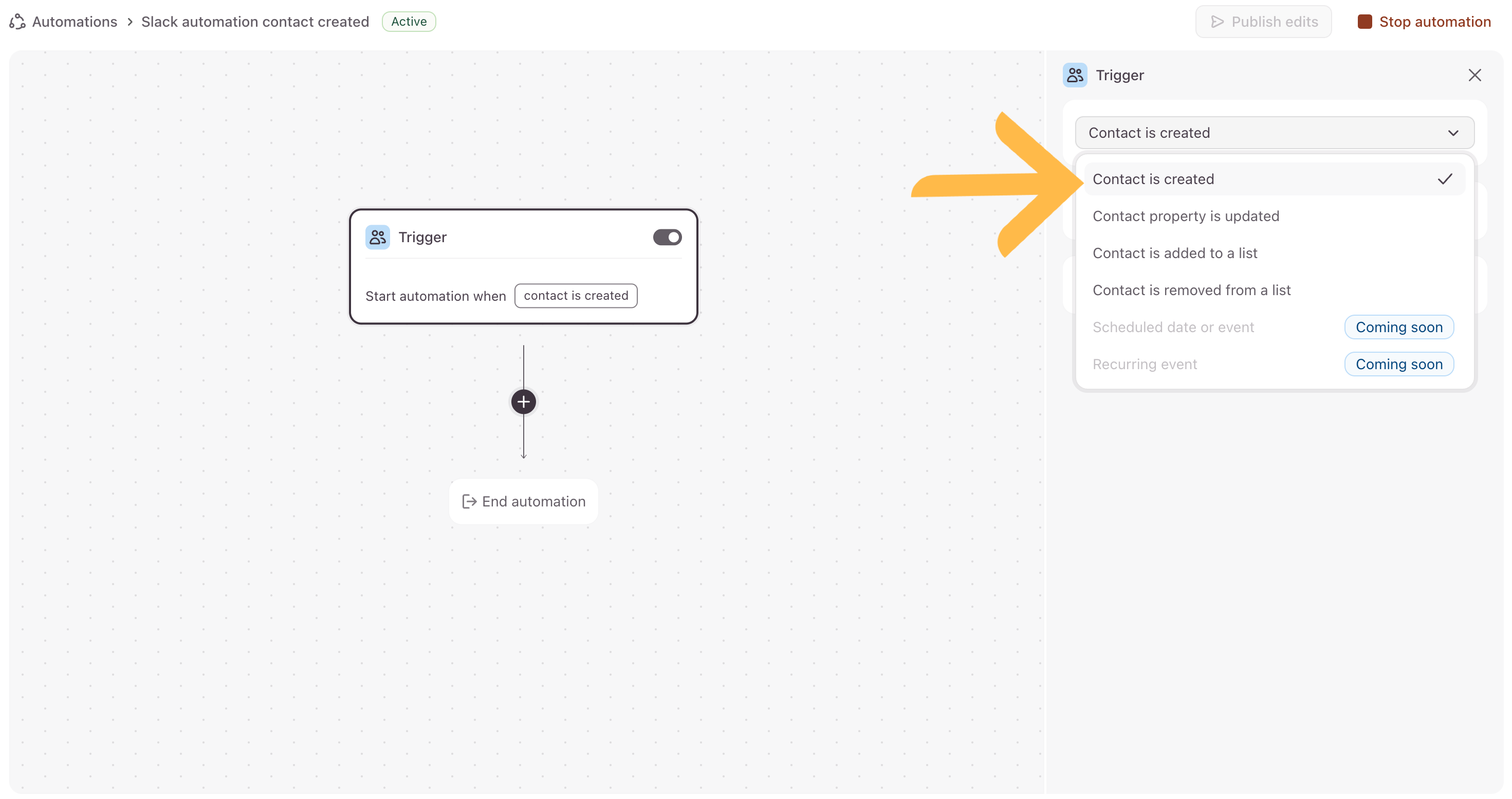Image resolution: width=1512 pixels, height=799 pixels.
Task: Click the End automation exit icon
Action: click(x=469, y=501)
